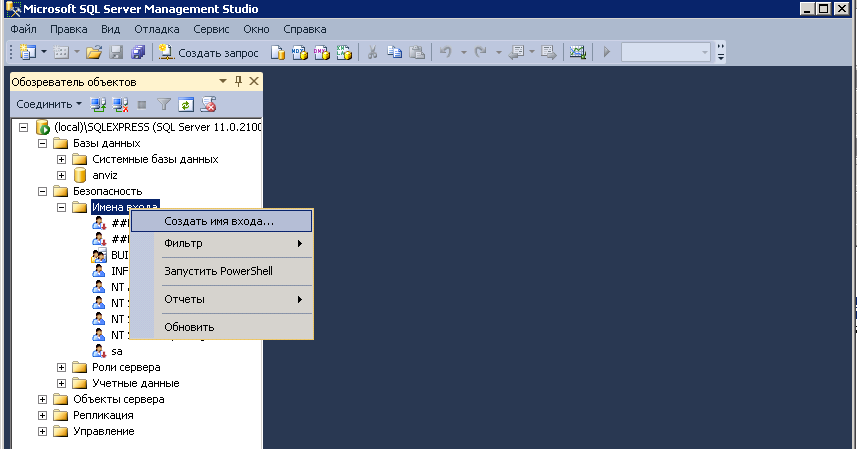This screenshot has width=857, height=449.
Task: Open the Вид menu
Action: pos(110,29)
